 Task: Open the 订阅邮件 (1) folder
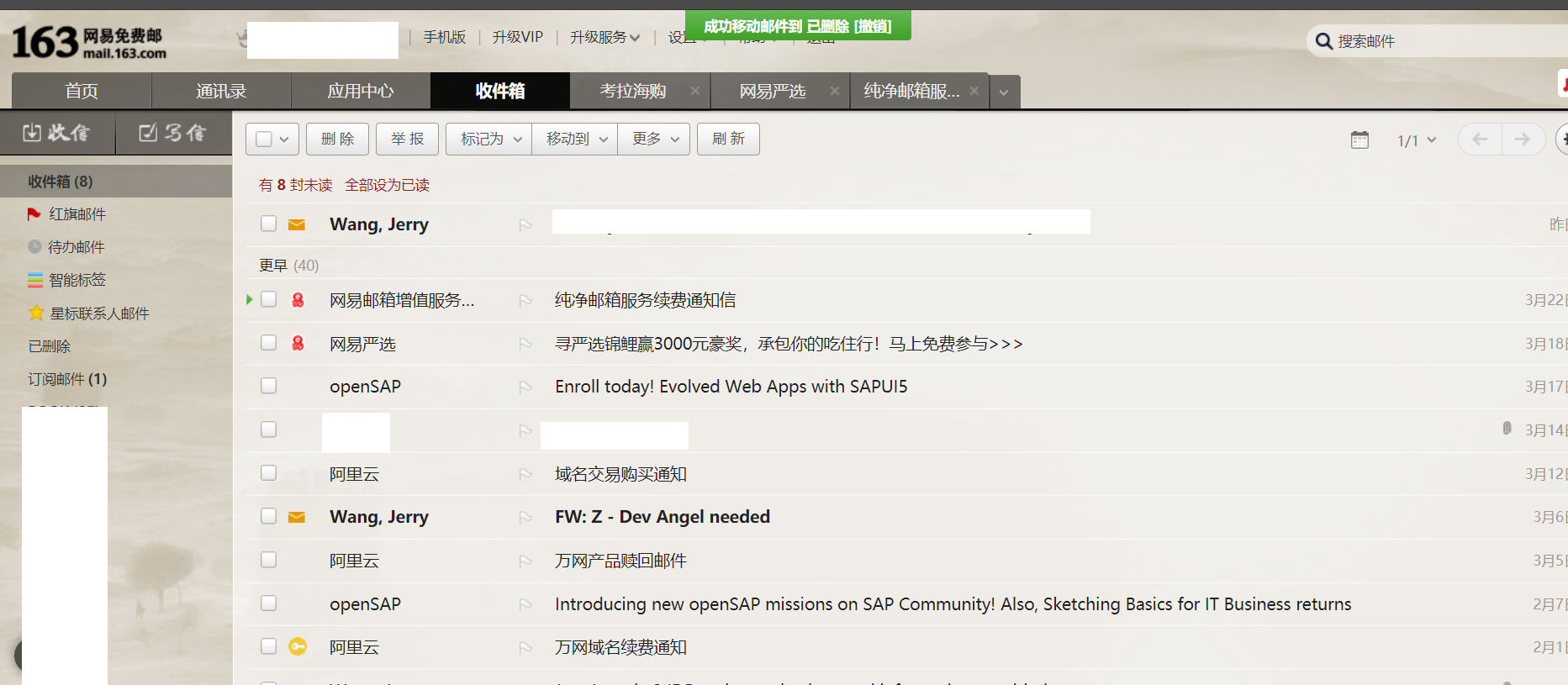coord(67,379)
